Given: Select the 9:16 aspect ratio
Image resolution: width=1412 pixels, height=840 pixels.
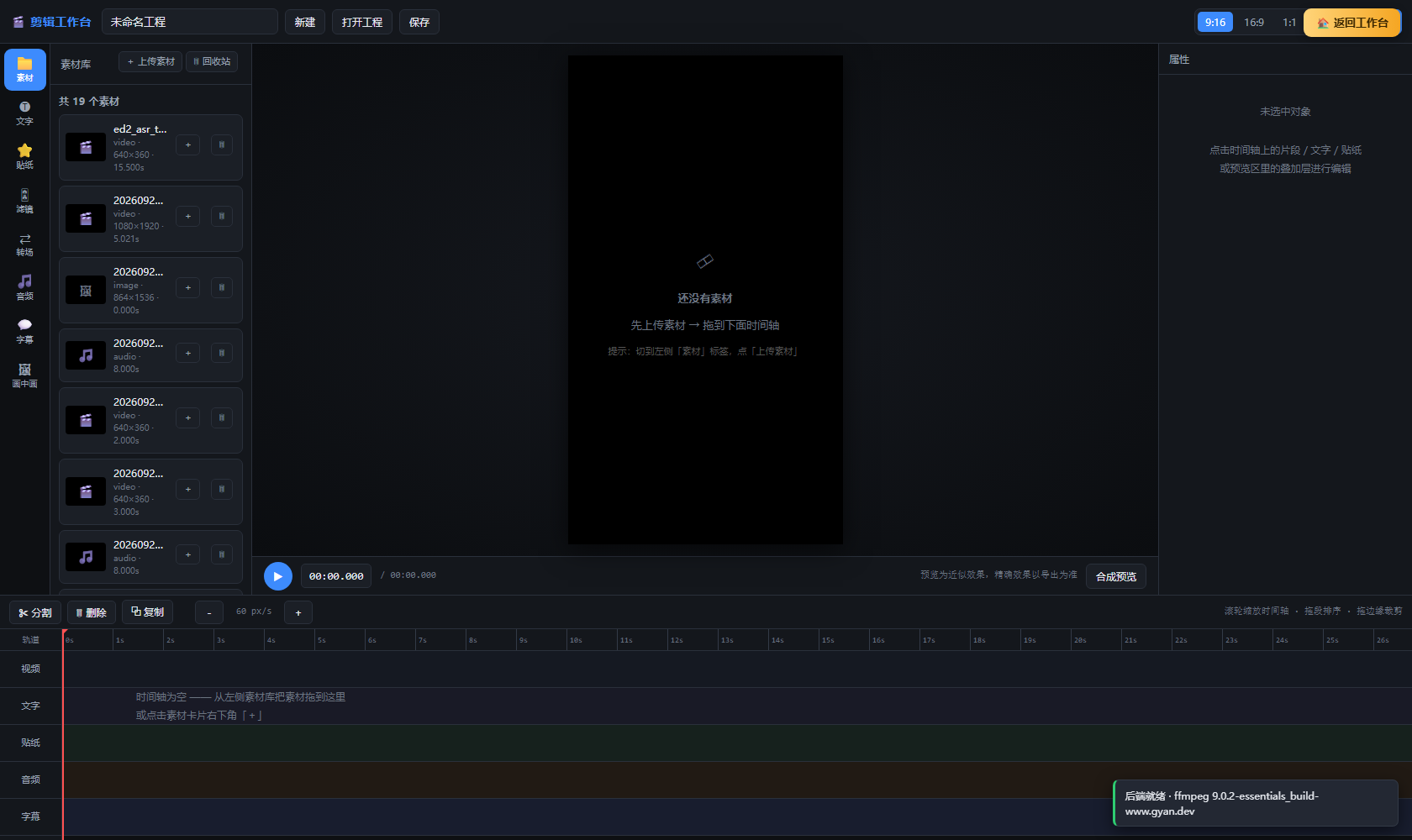Looking at the screenshot, I should (1215, 23).
